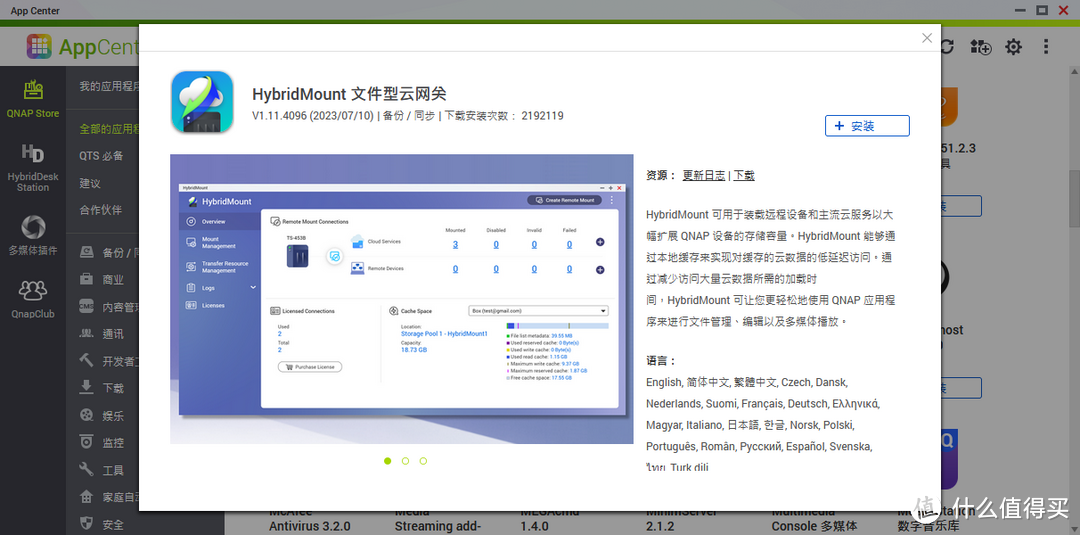
Task: Open App Center settings gear
Action: 1013,47
